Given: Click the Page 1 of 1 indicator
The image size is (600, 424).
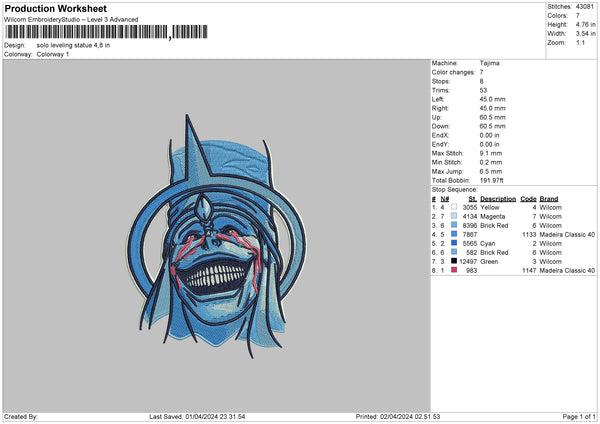Looking at the screenshot, I should pos(573,416).
